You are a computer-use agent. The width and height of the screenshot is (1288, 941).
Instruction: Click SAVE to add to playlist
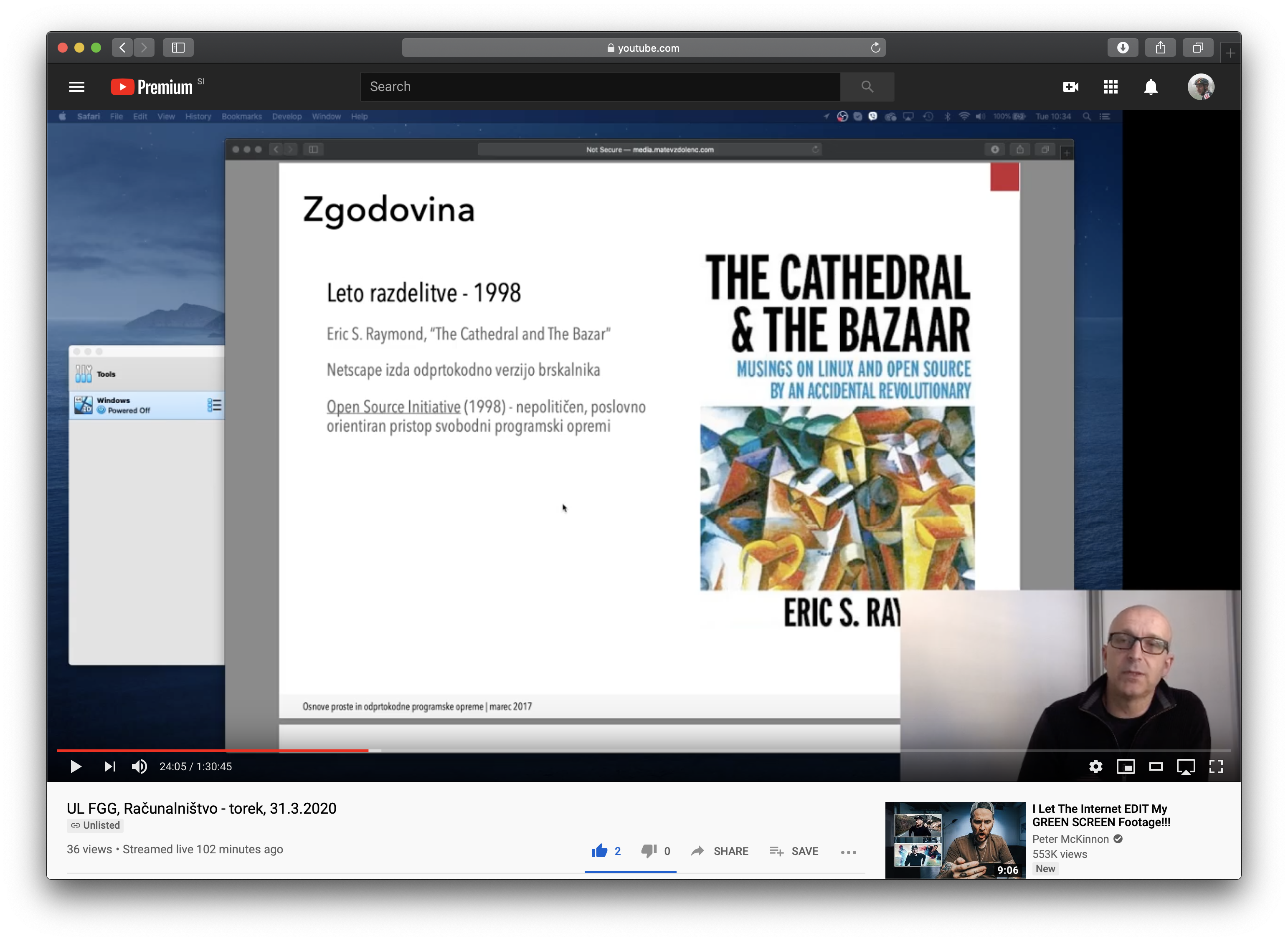click(x=794, y=850)
